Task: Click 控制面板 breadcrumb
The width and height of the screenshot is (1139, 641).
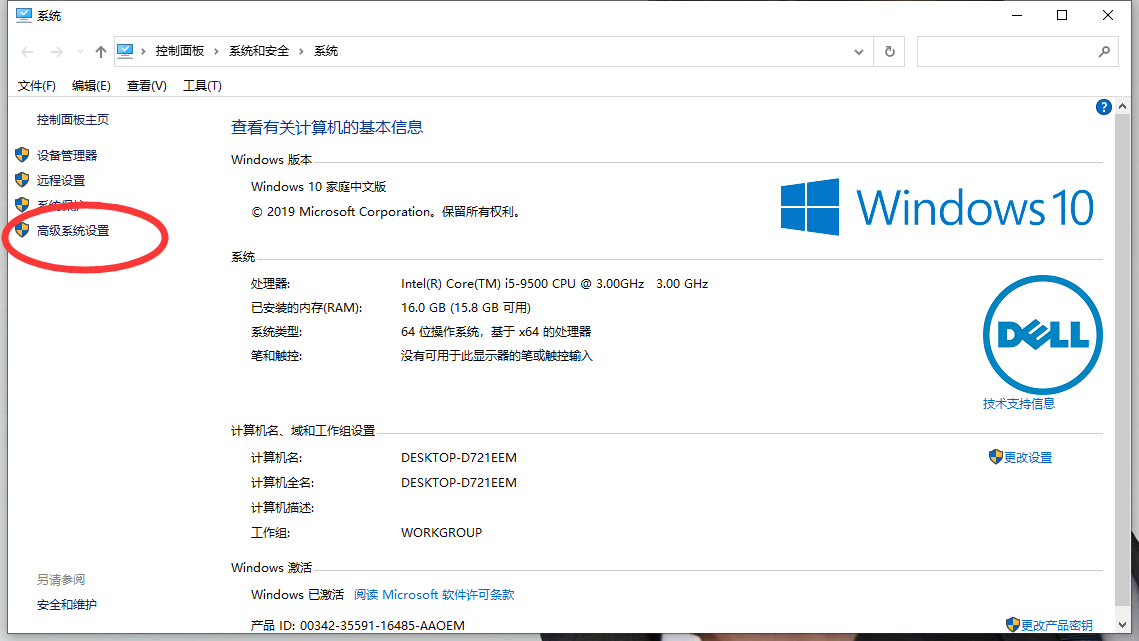Action: [x=179, y=51]
